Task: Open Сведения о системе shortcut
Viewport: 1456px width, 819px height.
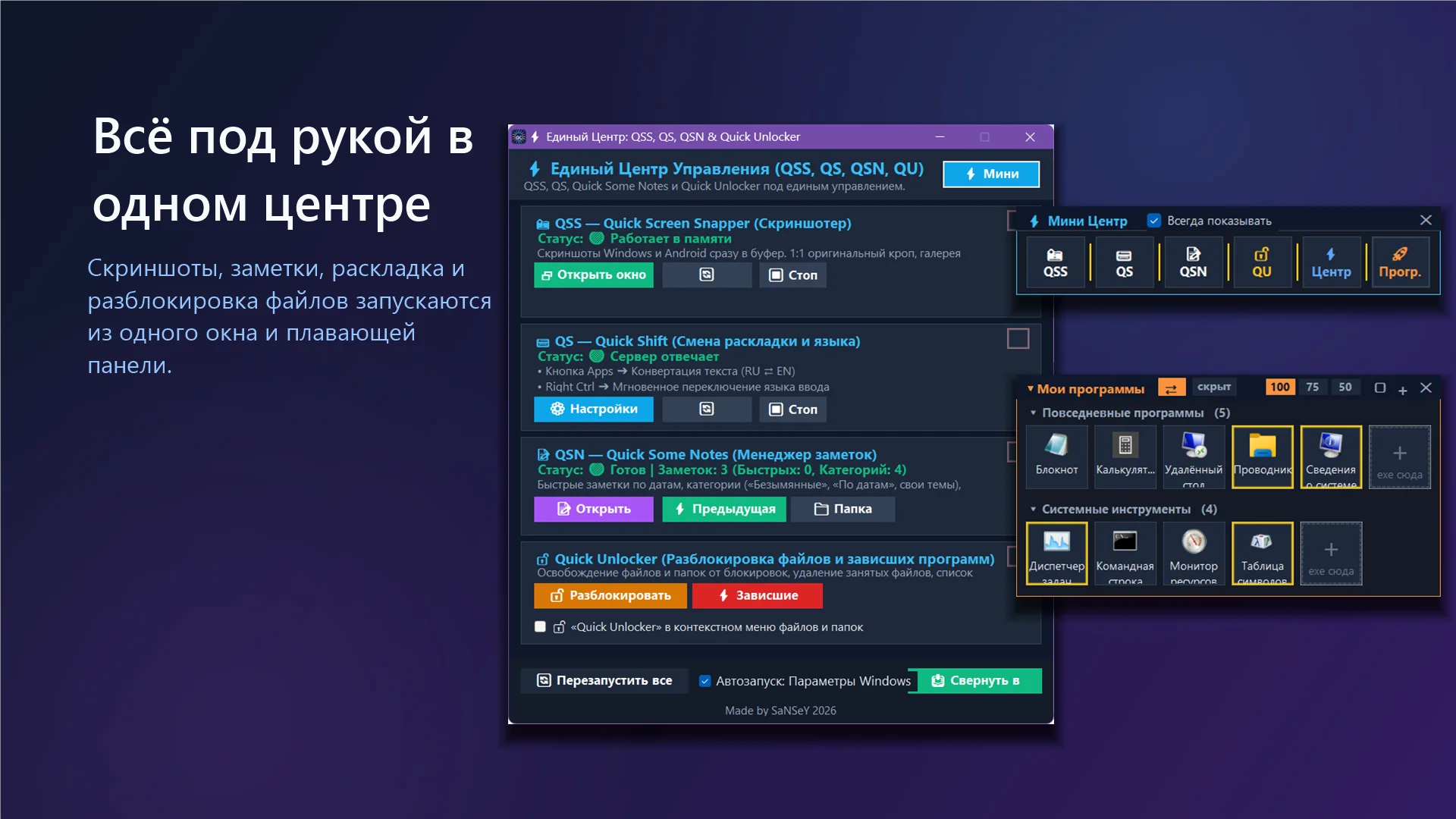Action: point(1331,457)
